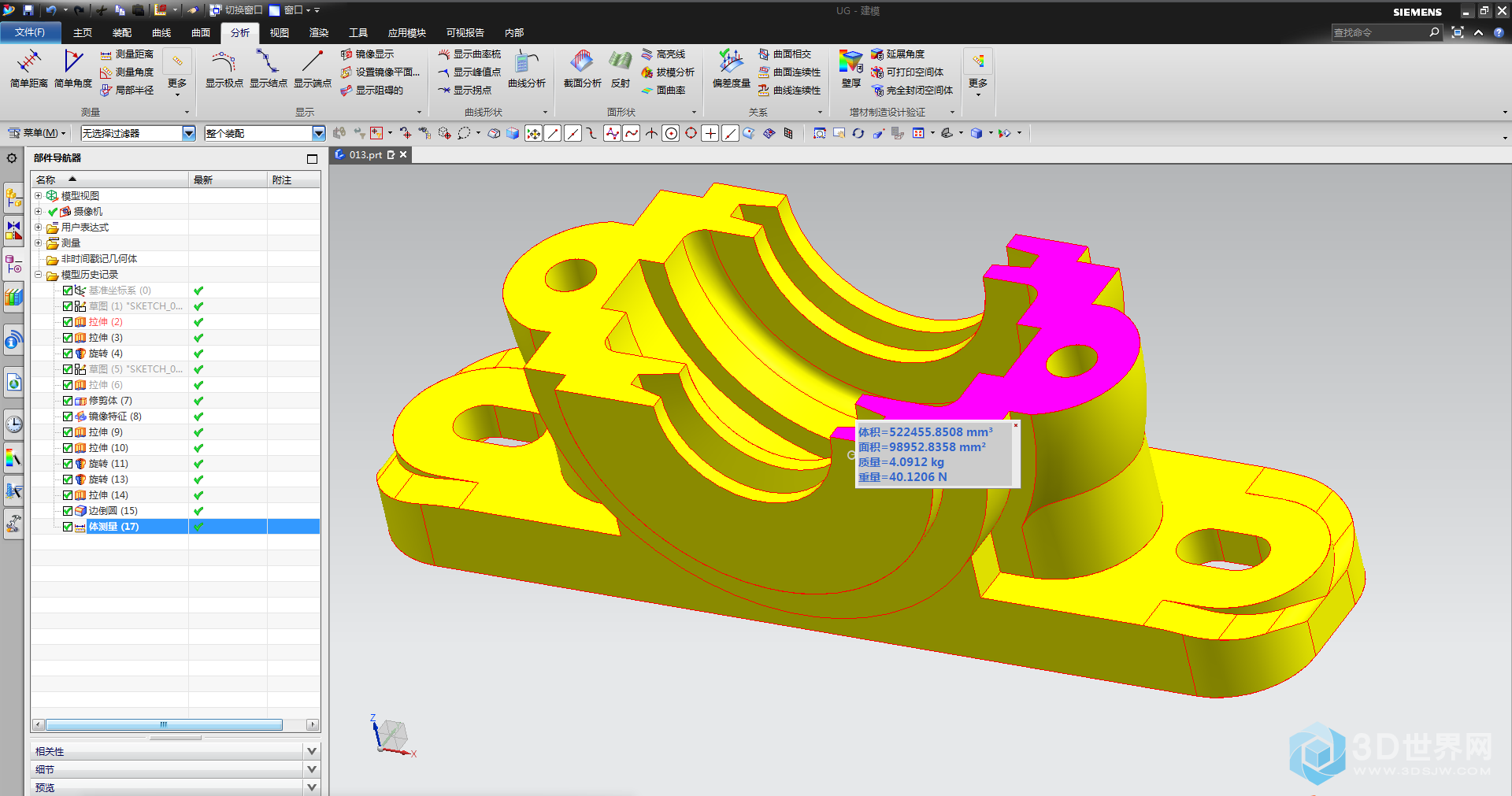Switch to the 曲面 ribbon tab

(201, 32)
